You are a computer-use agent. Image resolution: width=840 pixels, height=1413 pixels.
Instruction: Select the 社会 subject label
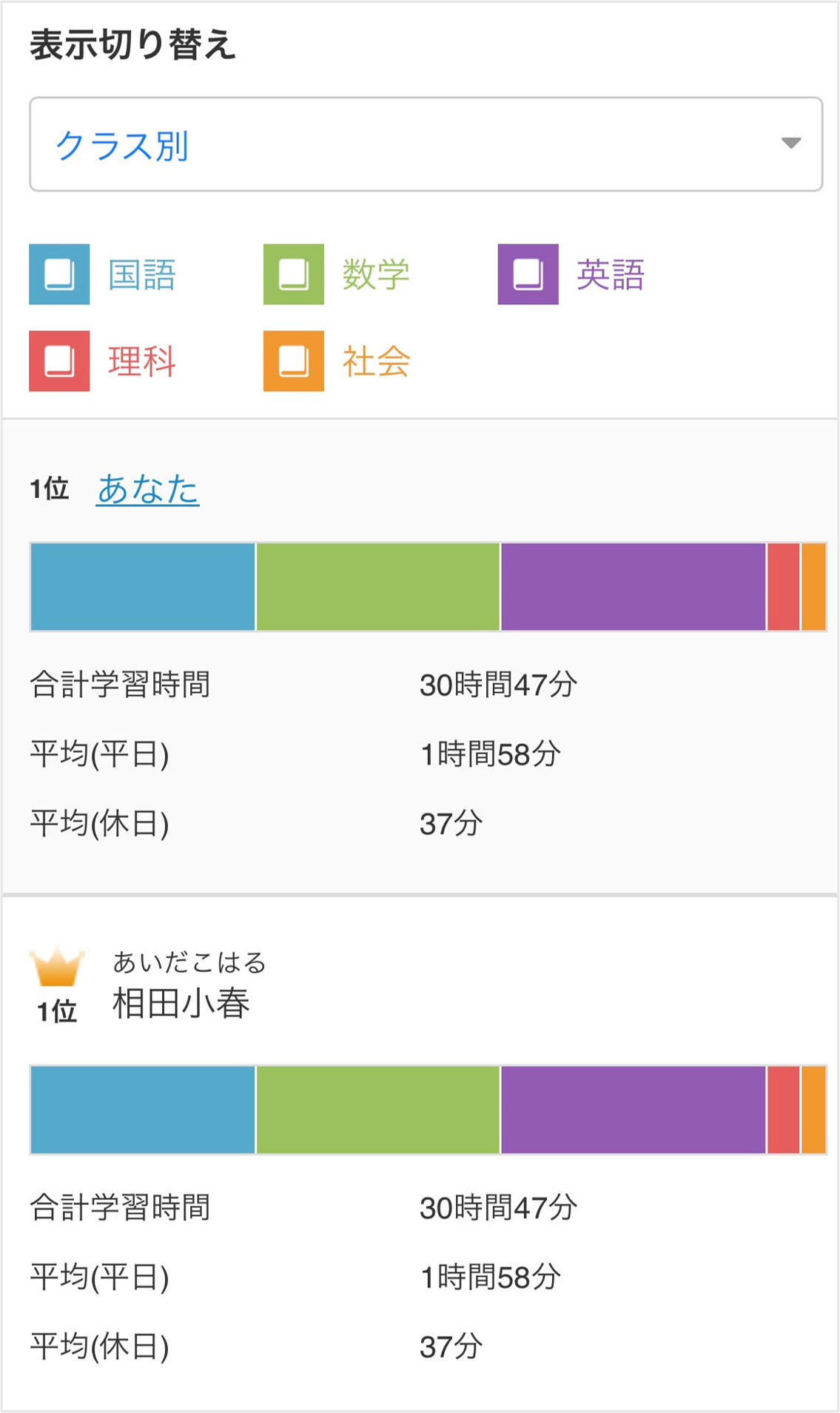click(x=376, y=362)
